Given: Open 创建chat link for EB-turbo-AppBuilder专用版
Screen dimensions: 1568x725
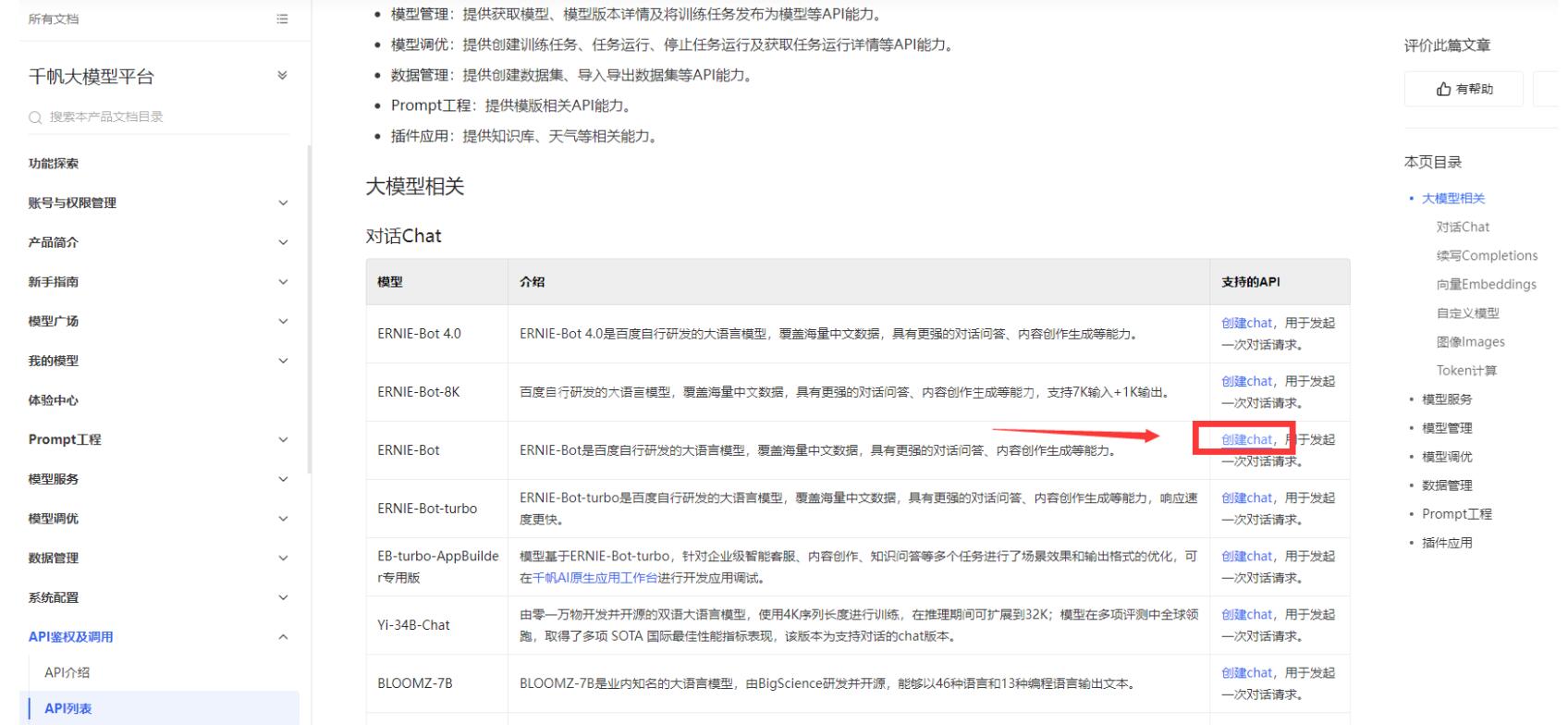Looking at the screenshot, I should [1246, 557].
